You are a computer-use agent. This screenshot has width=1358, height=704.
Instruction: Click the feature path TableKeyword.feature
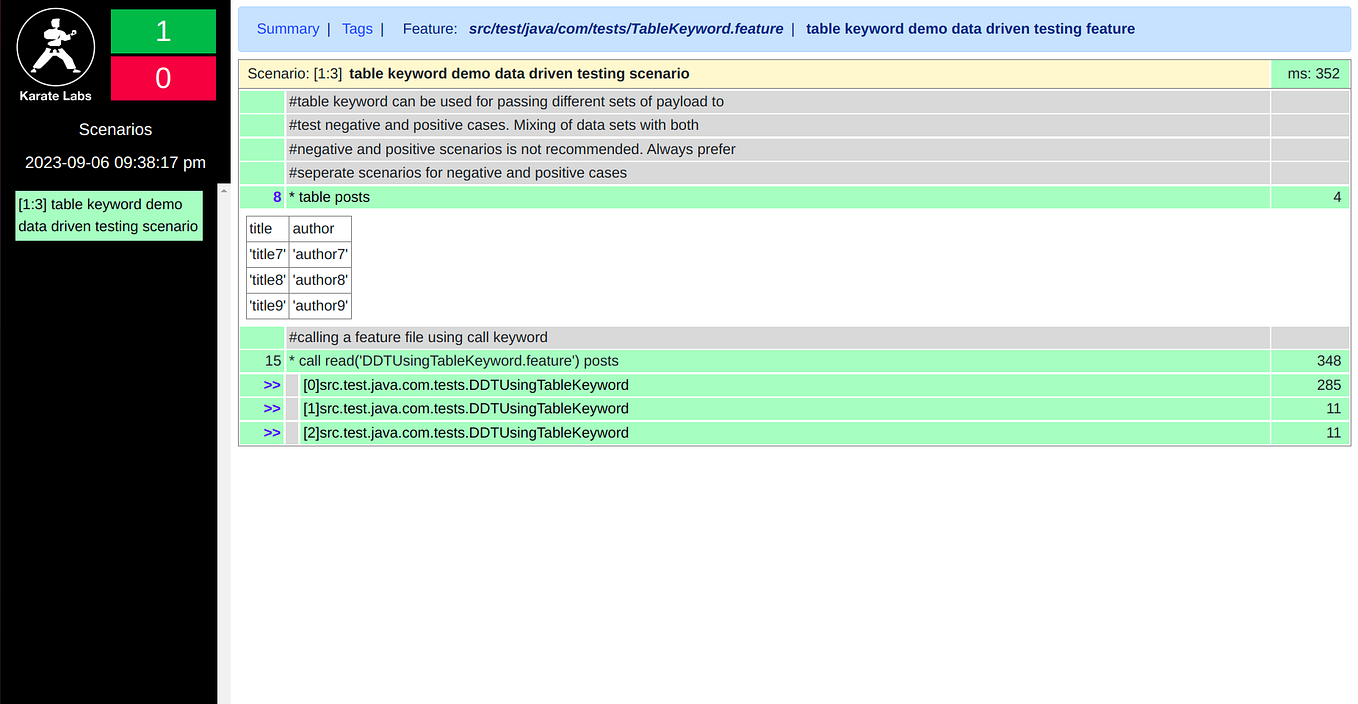(x=626, y=29)
